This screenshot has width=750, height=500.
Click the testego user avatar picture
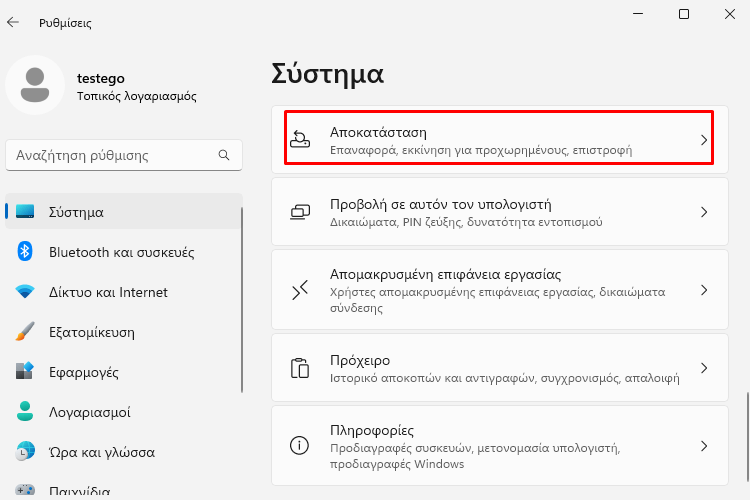point(35,85)
